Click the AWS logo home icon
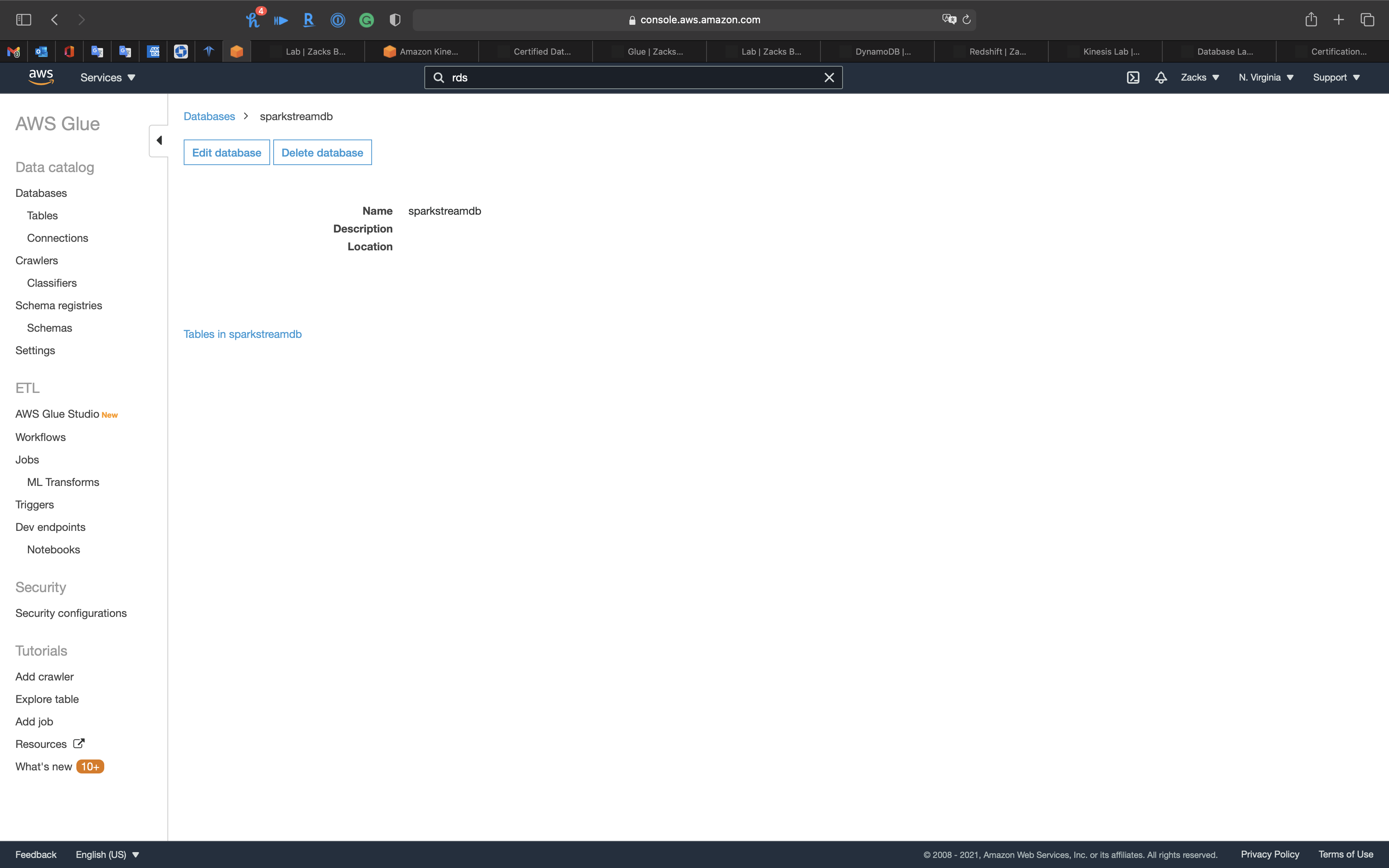1389x868 pixels. (41, 77)
